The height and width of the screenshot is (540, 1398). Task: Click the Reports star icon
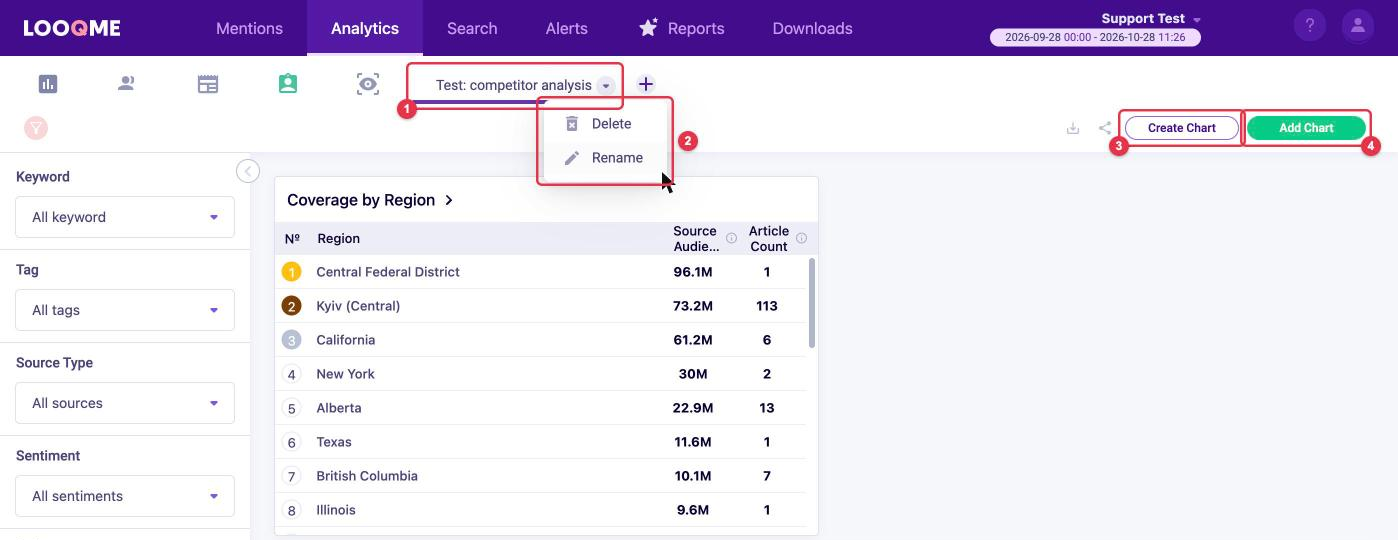(x=648, y=28)
